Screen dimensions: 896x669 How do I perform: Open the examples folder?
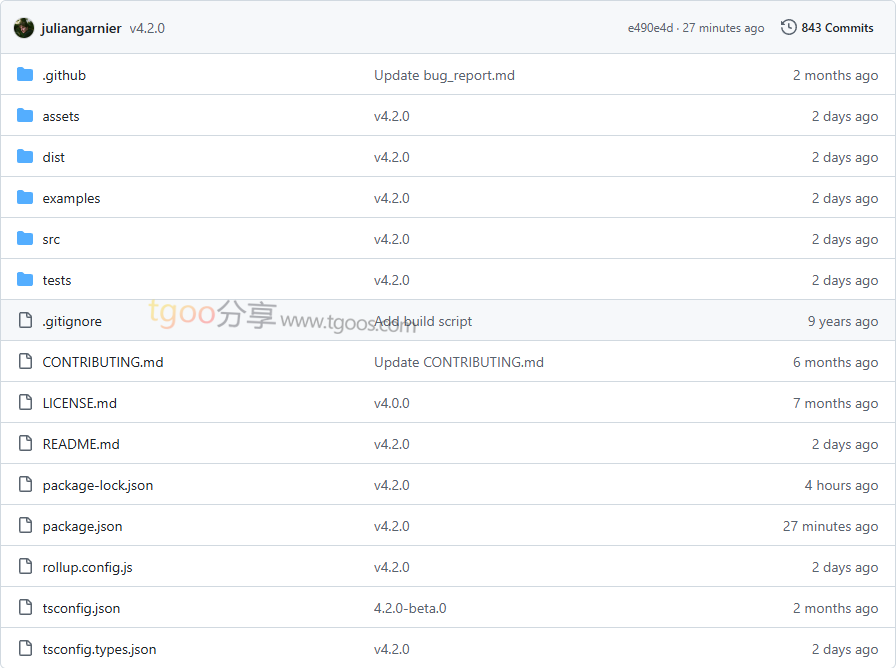click(71, 198)
